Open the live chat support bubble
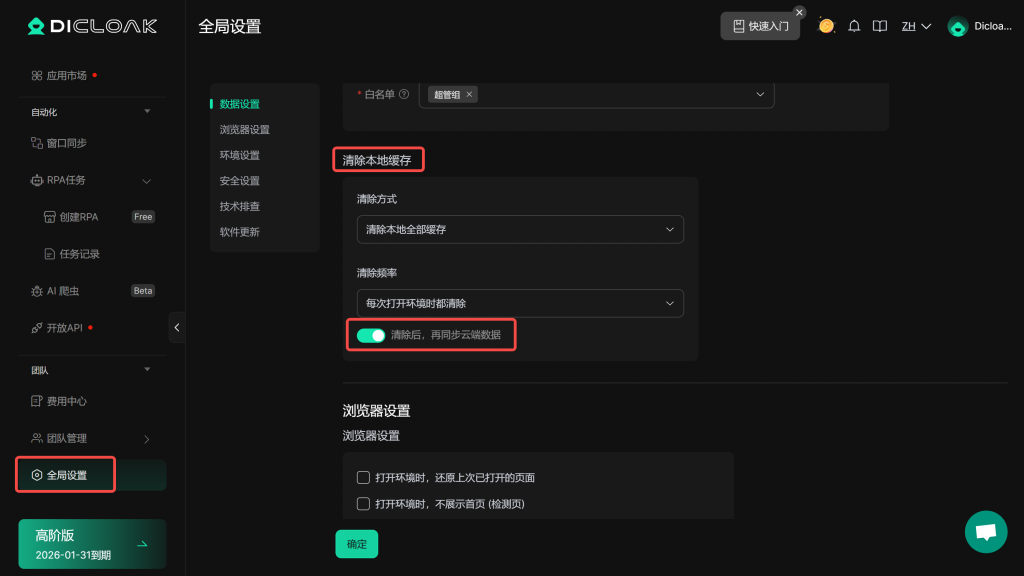The height and width of the screenshot is (576, 1024). point(985,531)
